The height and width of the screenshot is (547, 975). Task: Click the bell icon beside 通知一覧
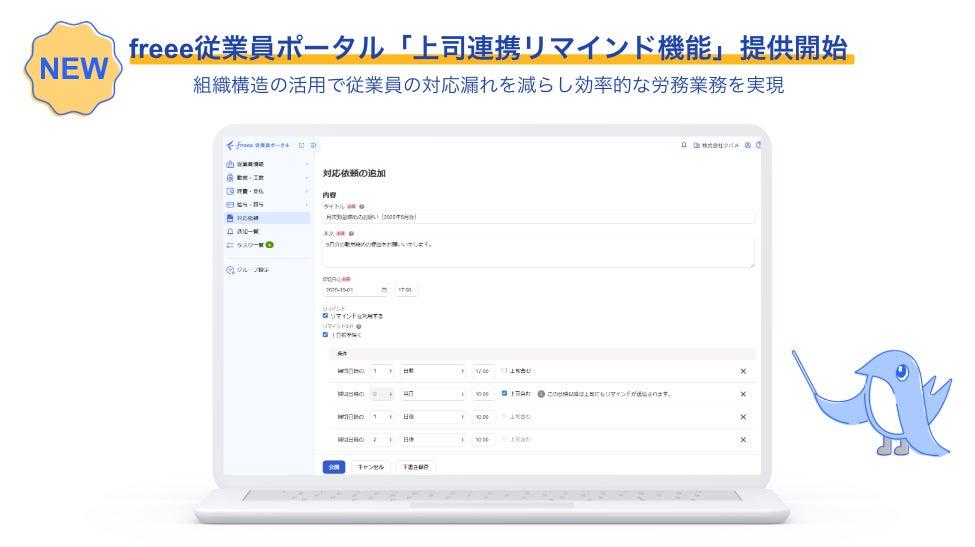[x=230, y=231]
